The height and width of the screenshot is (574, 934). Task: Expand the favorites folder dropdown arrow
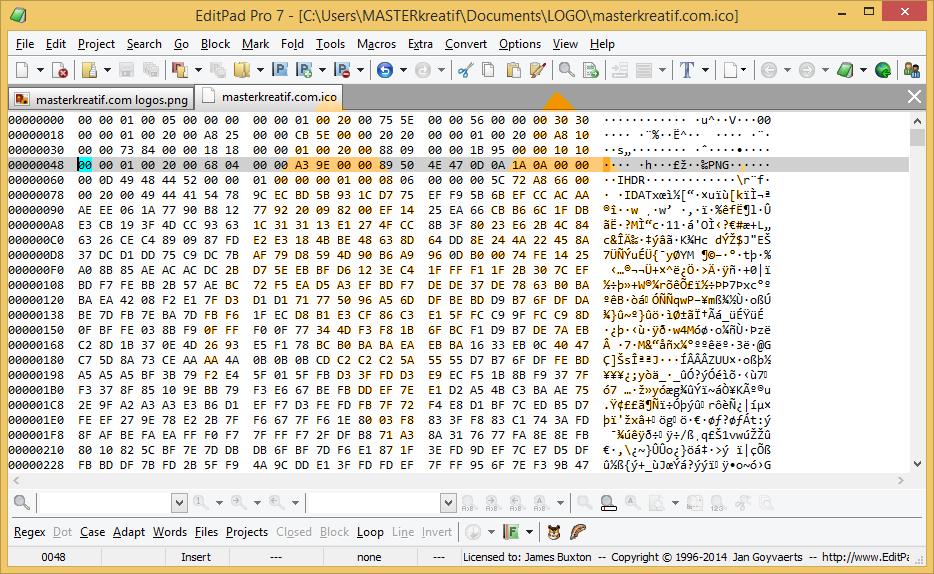pyautogui.click(x=260, y=70)
